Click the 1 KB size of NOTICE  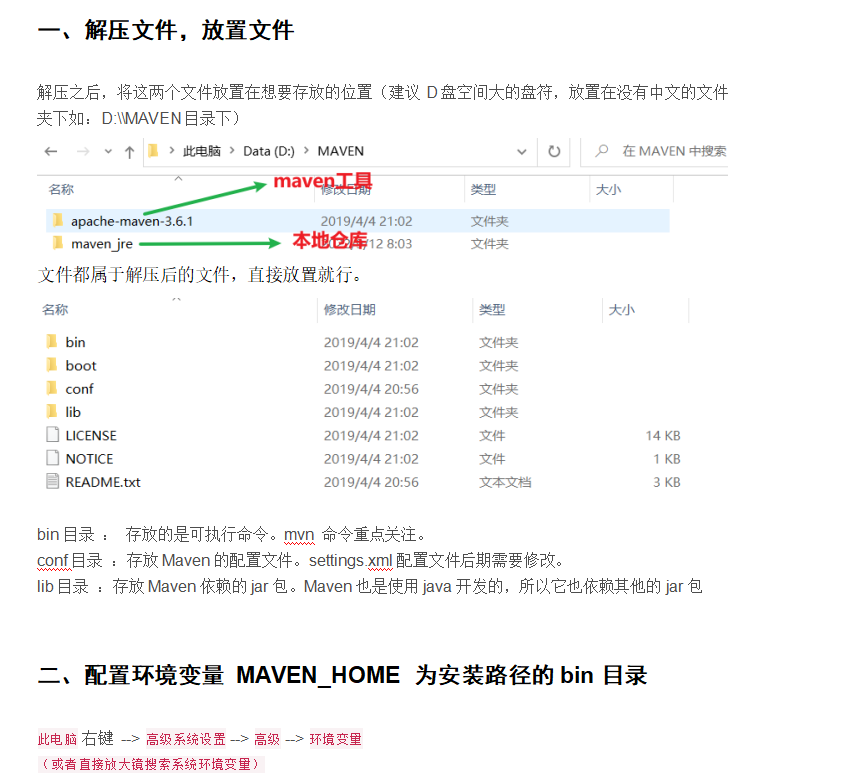[667, 459]
